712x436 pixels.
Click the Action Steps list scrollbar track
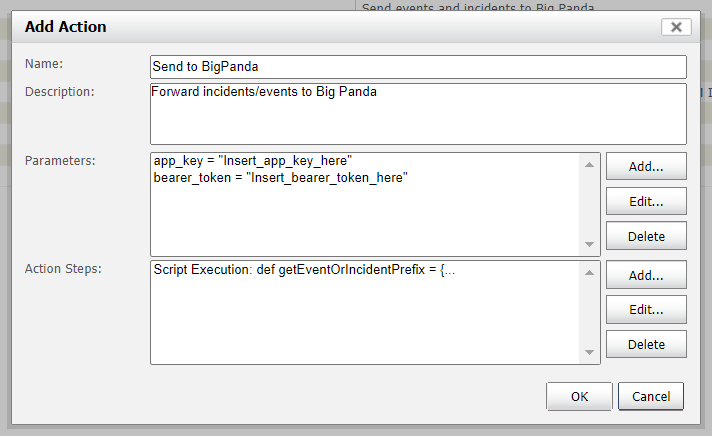coord(589,312)
